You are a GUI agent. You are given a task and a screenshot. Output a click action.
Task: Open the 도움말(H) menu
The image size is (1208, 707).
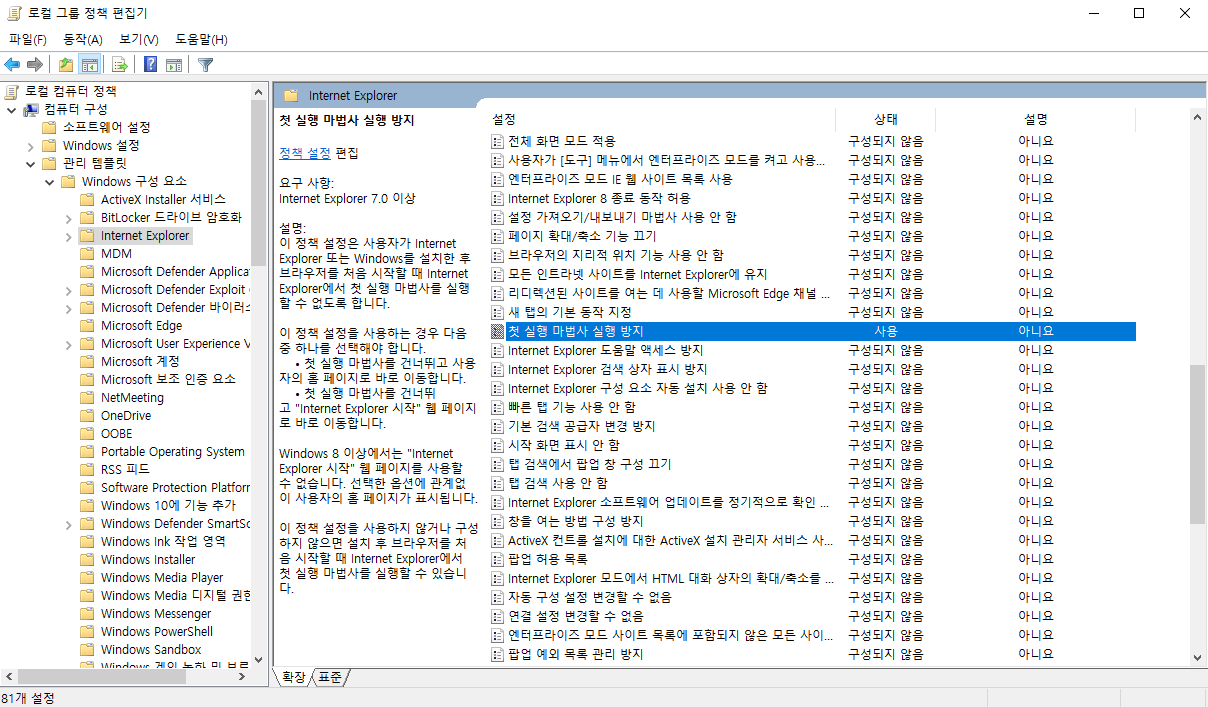(201, 39)
